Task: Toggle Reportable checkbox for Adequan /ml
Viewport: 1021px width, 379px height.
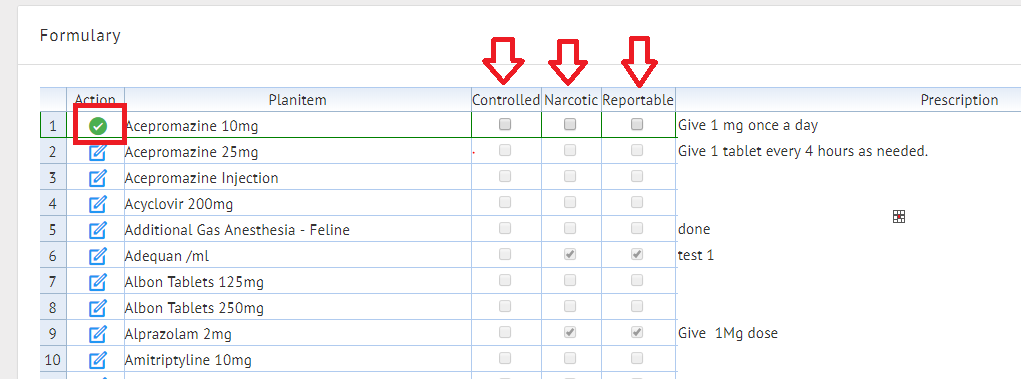Action: tap(637, 255)
